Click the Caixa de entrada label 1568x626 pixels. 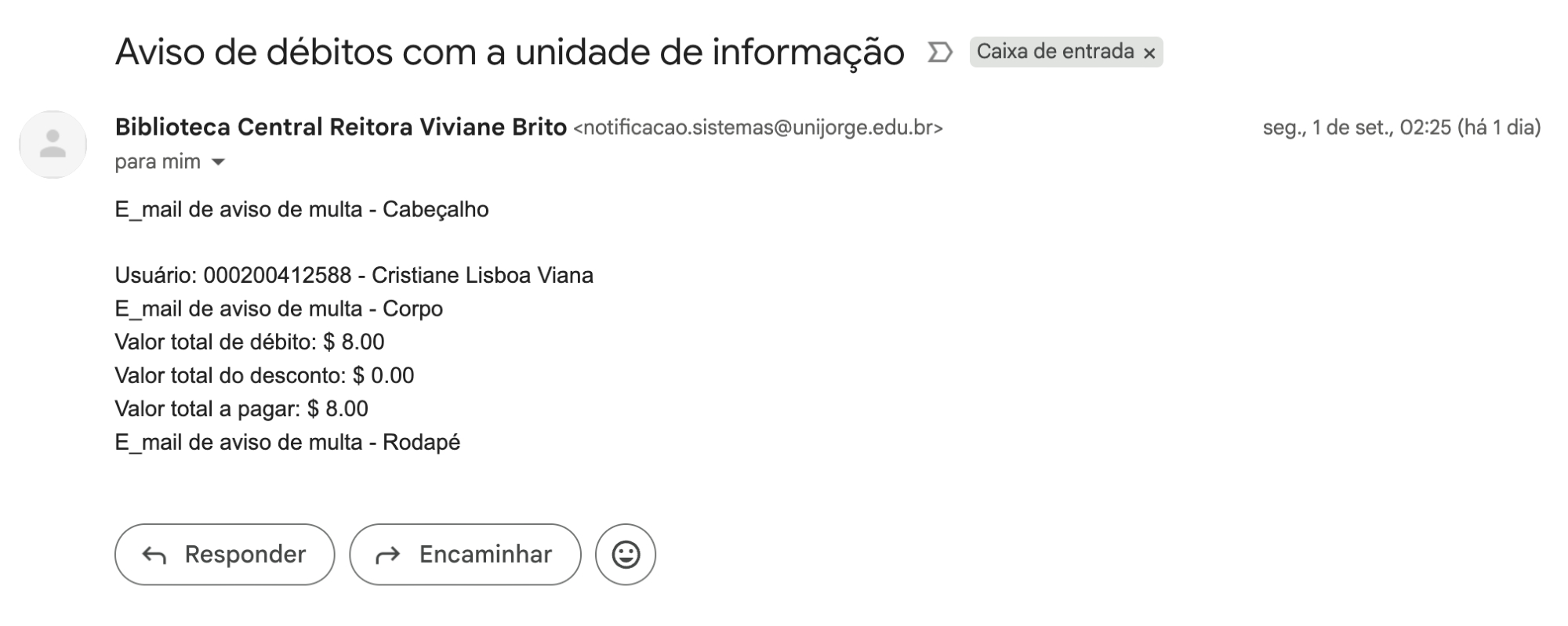click(1054, 52)
